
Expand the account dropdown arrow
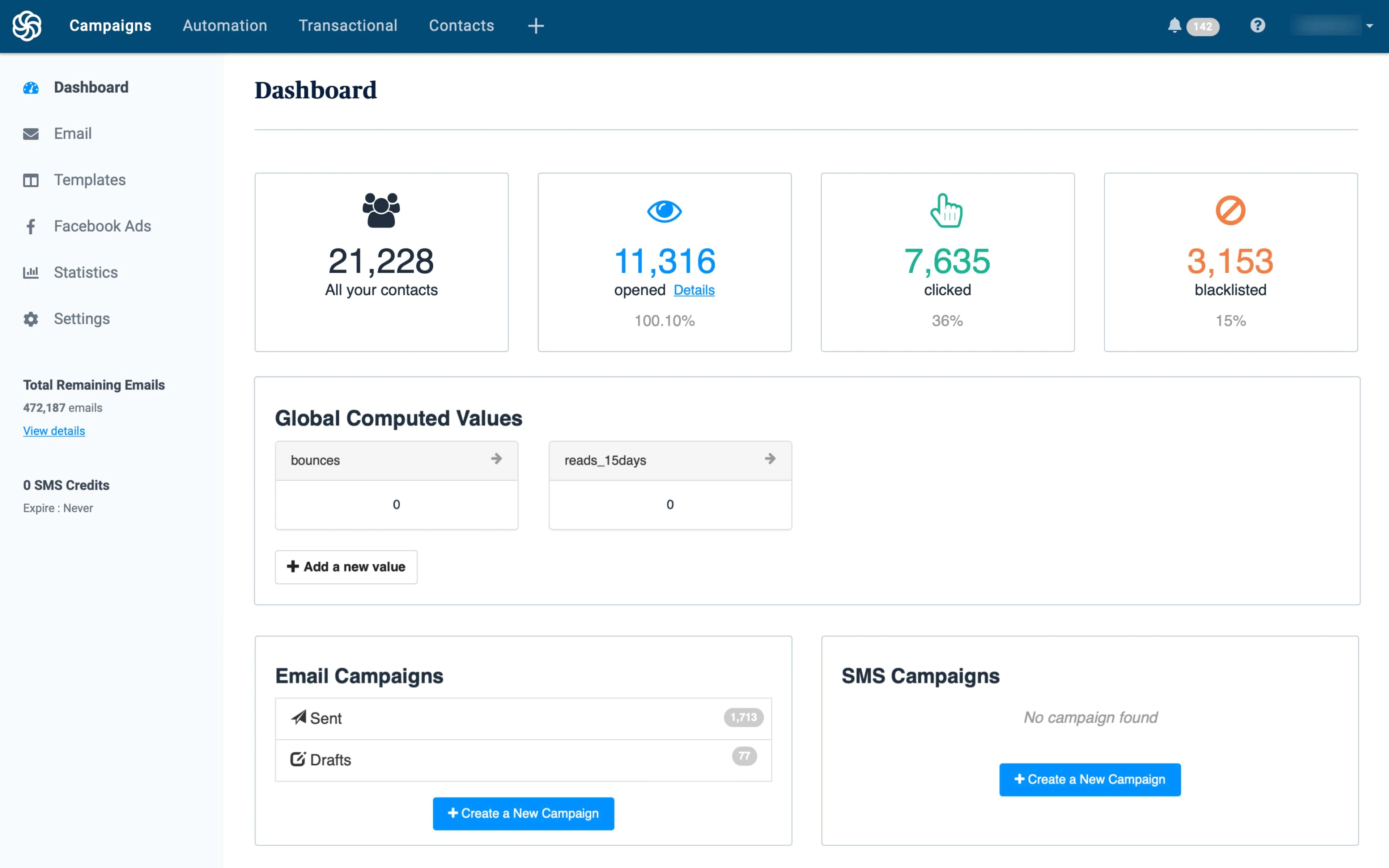click(x=1369, y=26)
